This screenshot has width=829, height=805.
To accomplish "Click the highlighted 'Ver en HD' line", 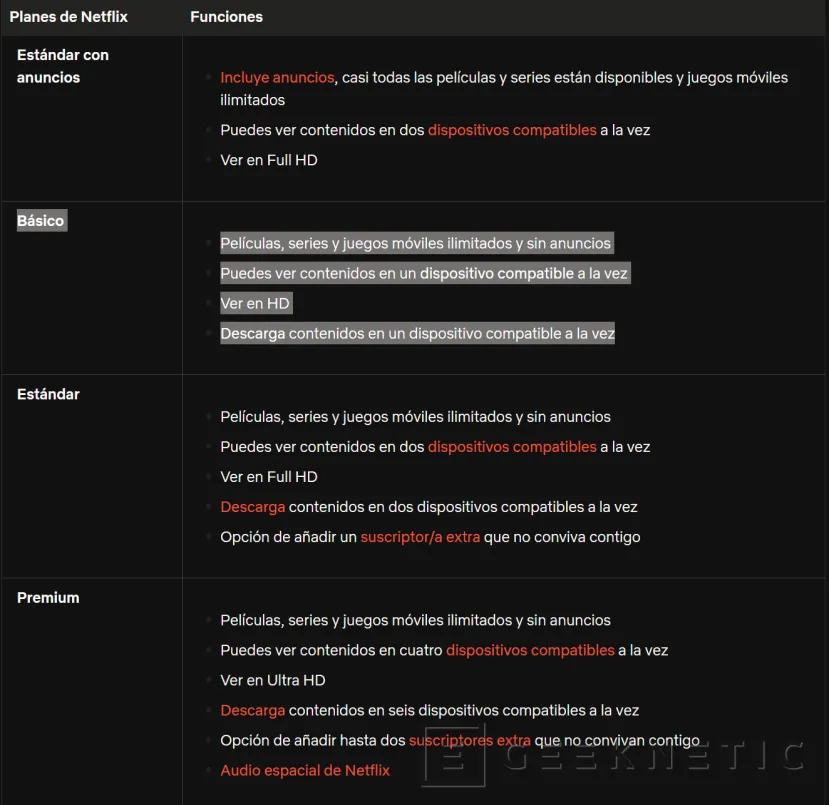I will [256, 303].
